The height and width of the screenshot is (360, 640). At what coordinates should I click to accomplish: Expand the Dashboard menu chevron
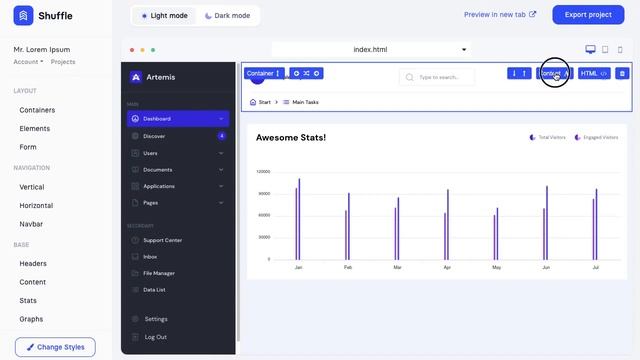pyautogui.click(x=221, y=119)
